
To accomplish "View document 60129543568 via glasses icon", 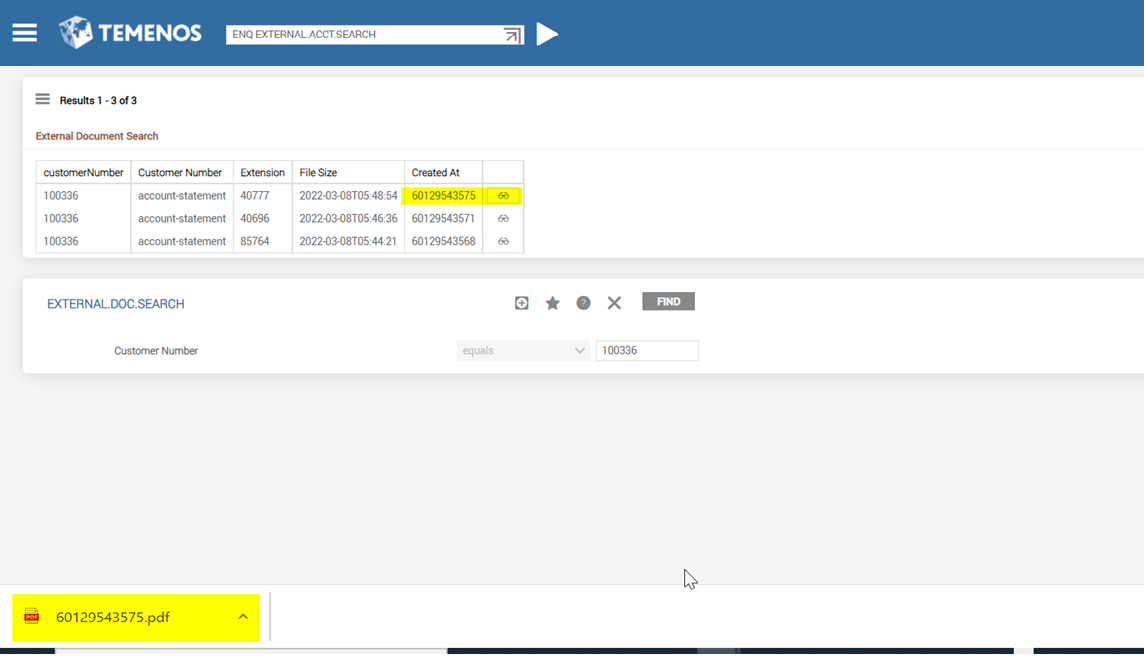I will (503, 242).
